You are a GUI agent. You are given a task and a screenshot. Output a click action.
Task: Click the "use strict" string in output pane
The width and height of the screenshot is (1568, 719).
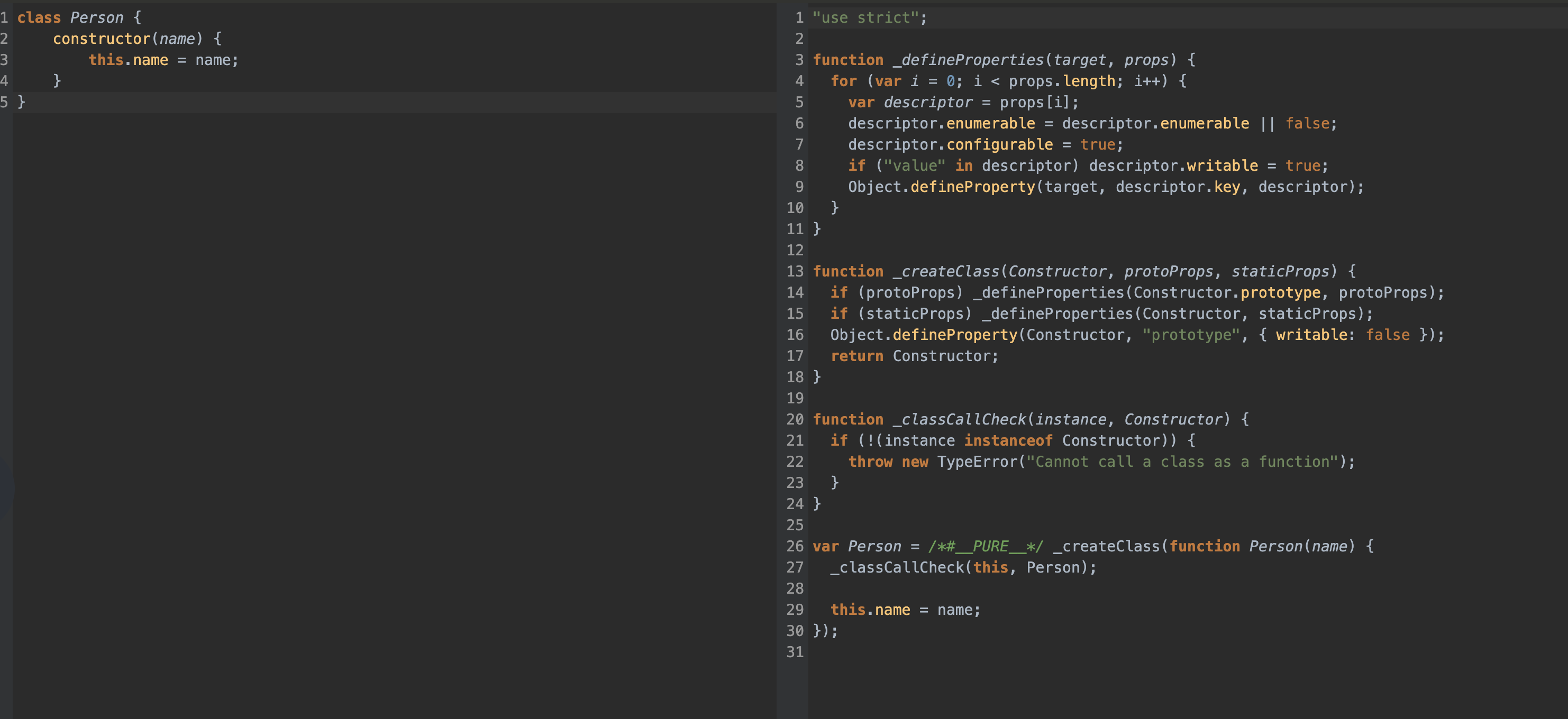(x=865, y=17)
